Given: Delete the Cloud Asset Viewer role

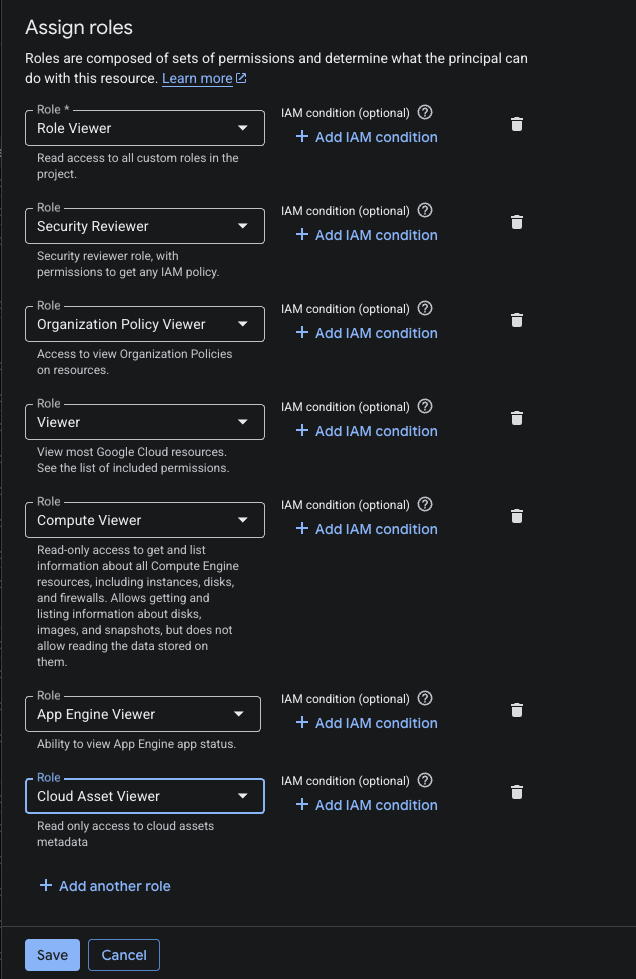Looking at the screenshot, I should point(517,792).
